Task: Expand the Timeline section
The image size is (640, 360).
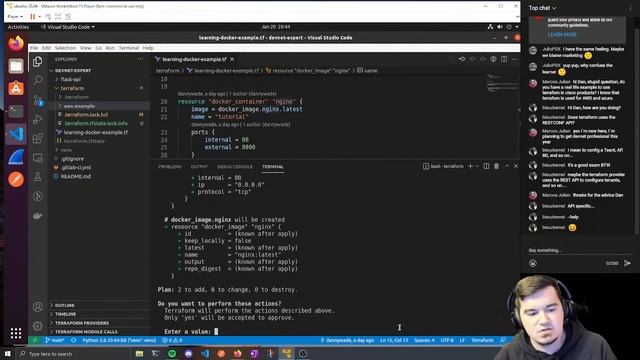Action: click(x=65, y=314)
